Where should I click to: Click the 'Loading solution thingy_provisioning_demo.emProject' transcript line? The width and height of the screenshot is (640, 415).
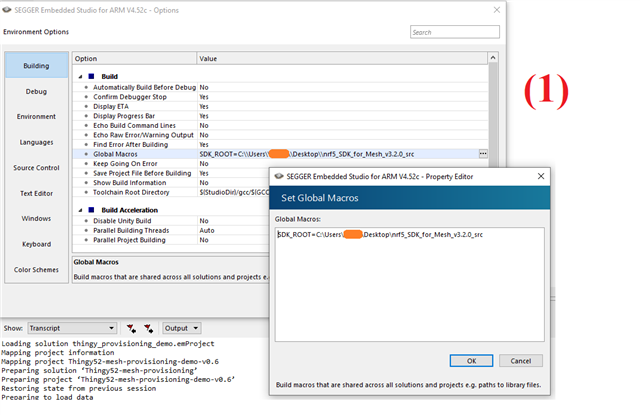tap(108, 344)
